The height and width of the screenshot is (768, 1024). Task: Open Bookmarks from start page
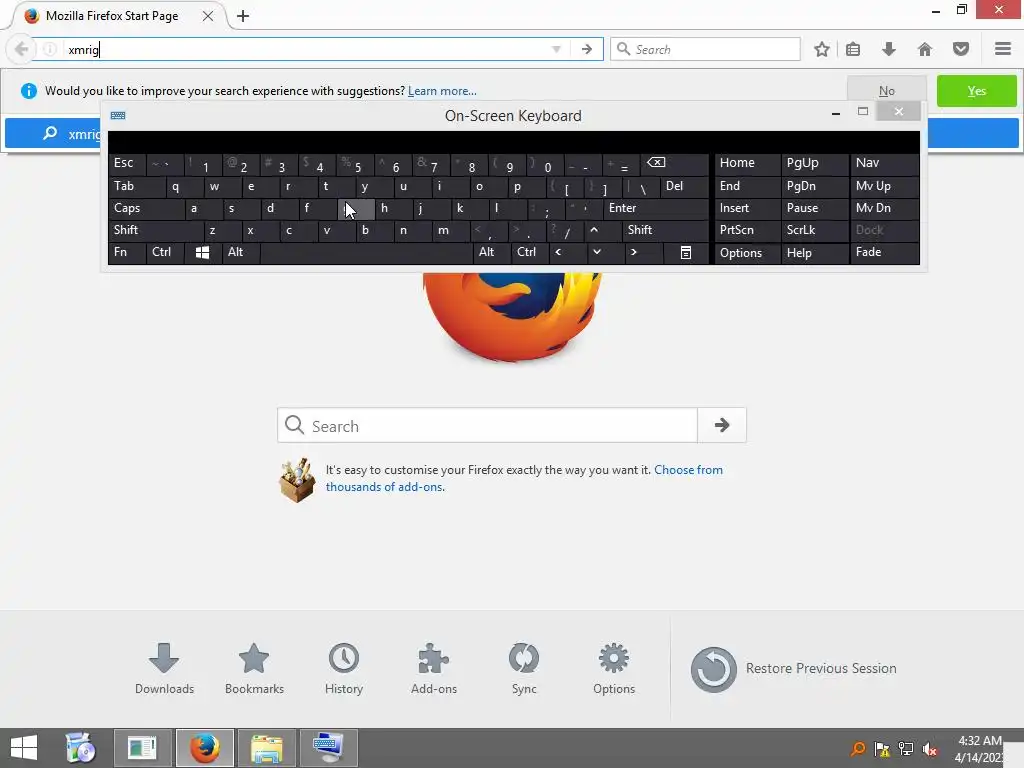(254, 669)
